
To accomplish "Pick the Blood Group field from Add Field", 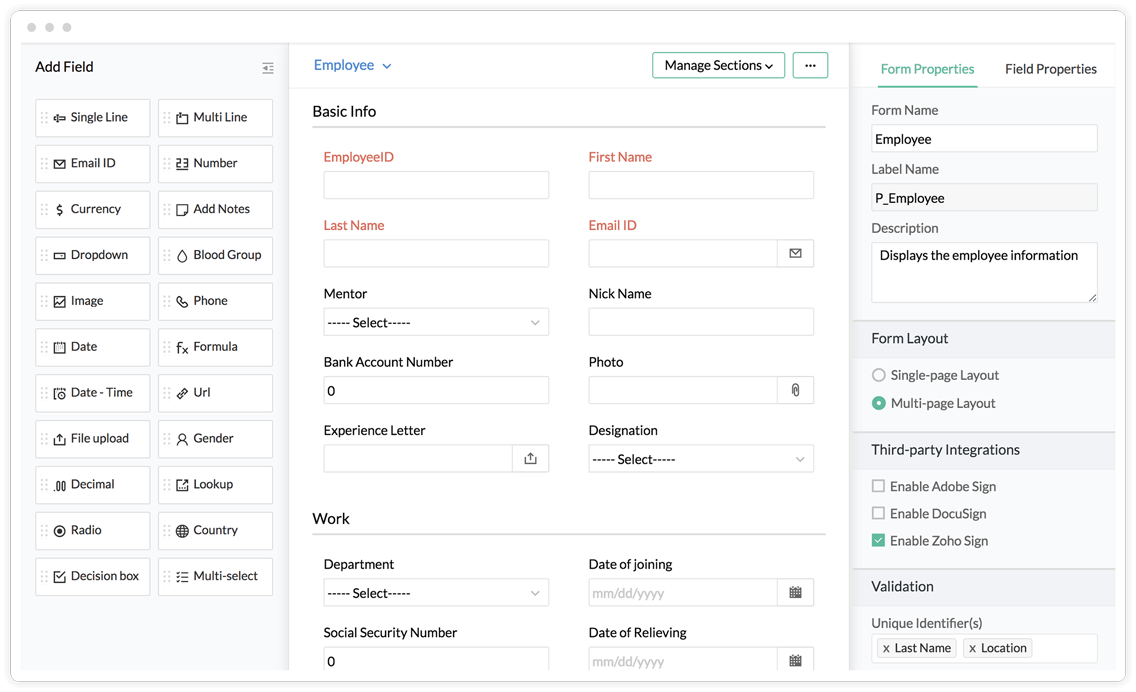I will (x=216, y=255).
